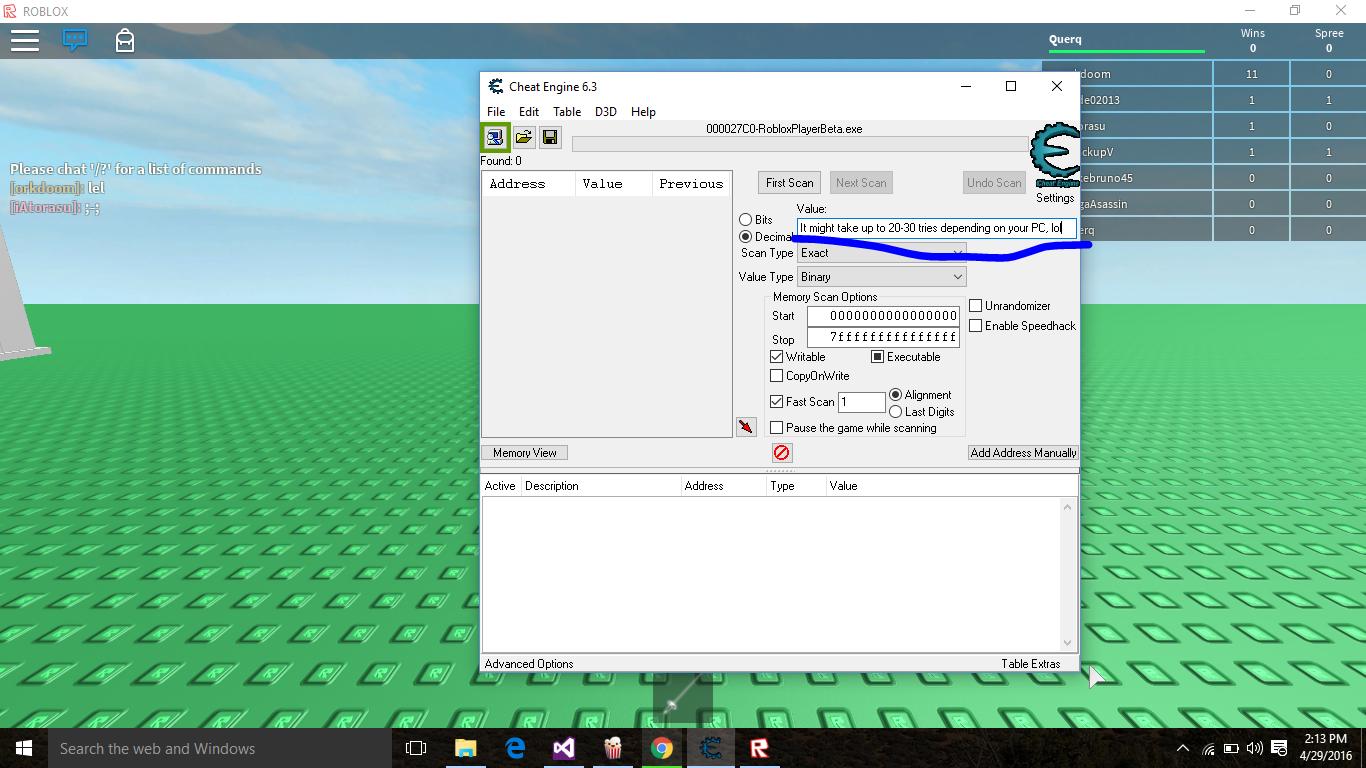Enable the Speedhack checkbox

(976, 326)
